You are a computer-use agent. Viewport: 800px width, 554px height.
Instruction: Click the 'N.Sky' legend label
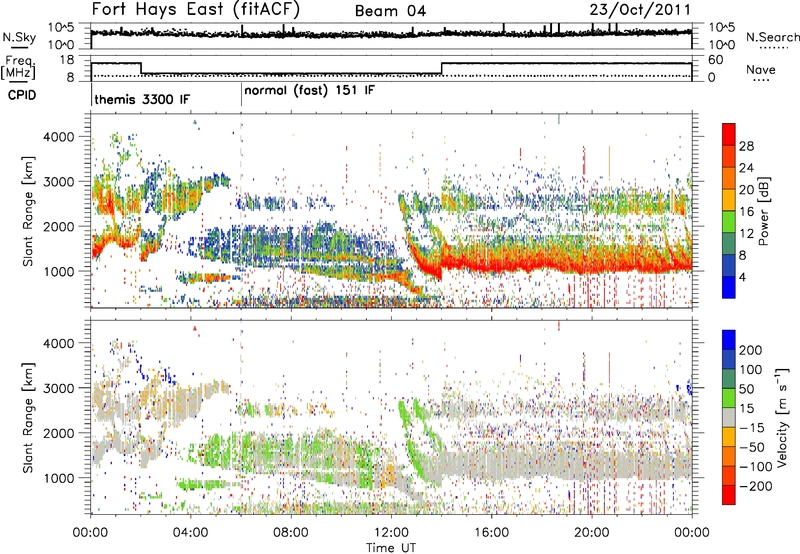(x=19, y=37)
